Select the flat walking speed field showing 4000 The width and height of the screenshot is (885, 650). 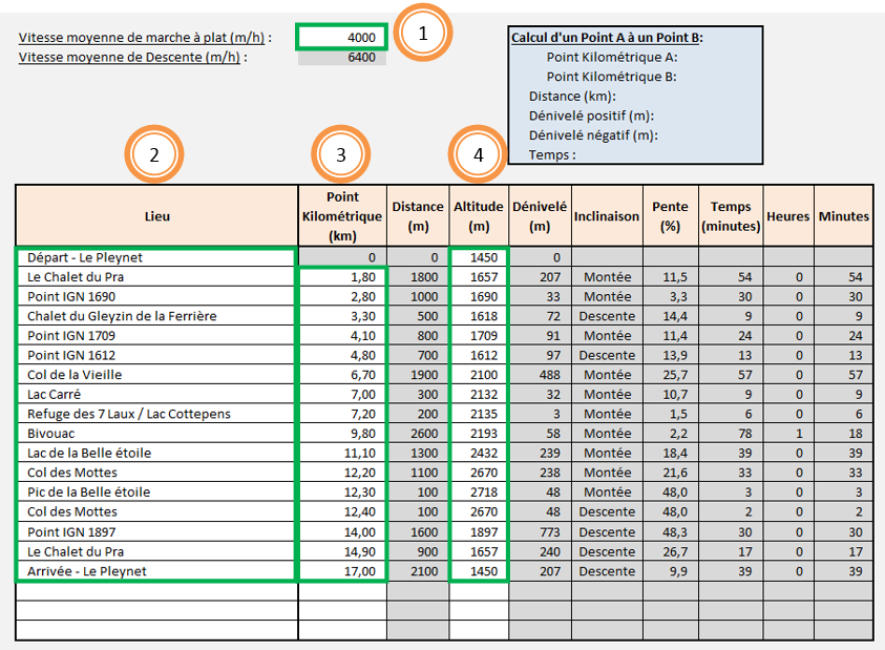[342, 37]
